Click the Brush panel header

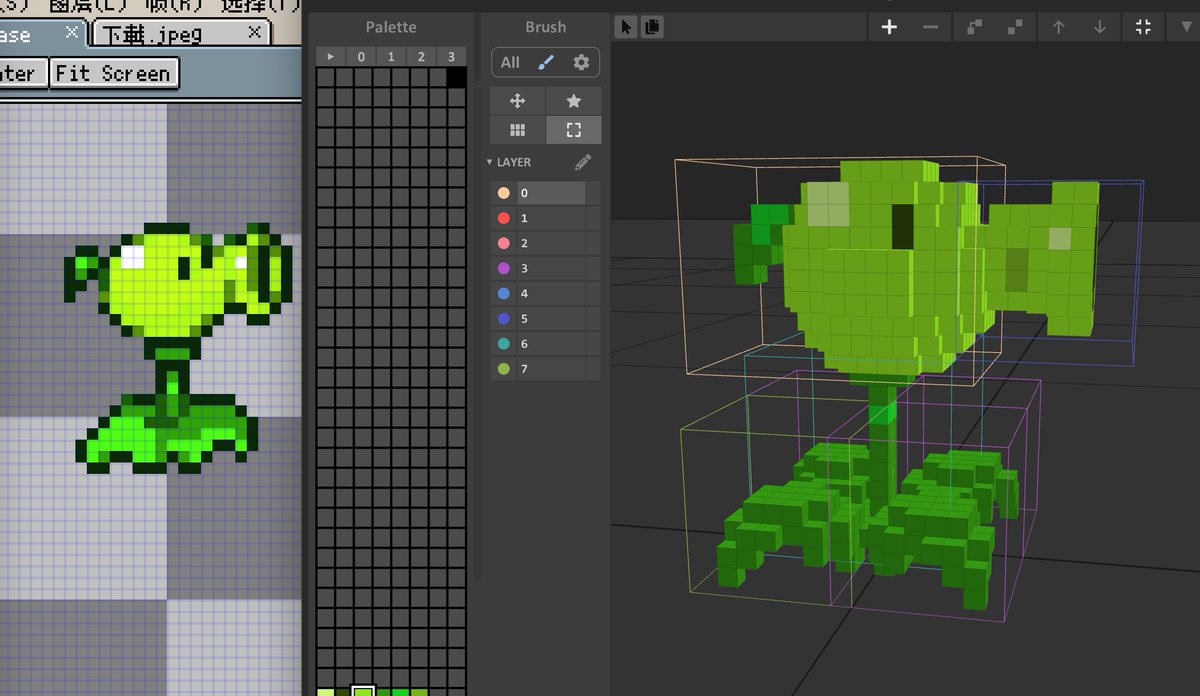[x=545, y=27]
